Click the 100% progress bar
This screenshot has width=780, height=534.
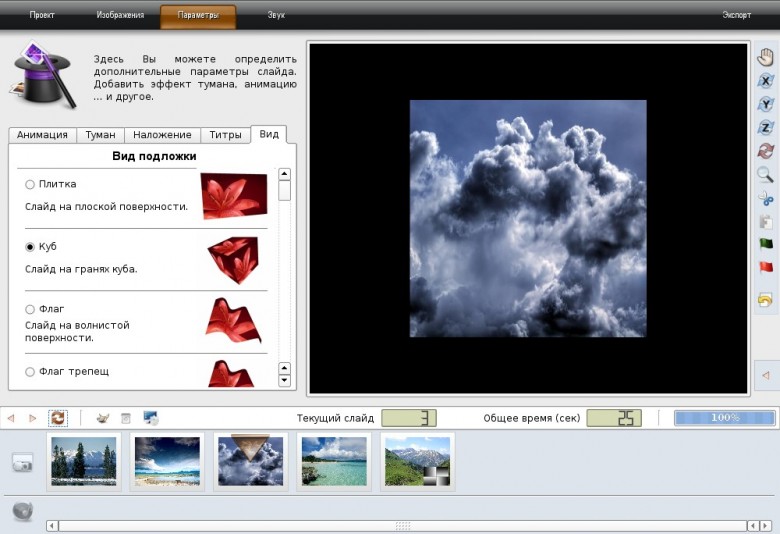[x=724, y=418]
